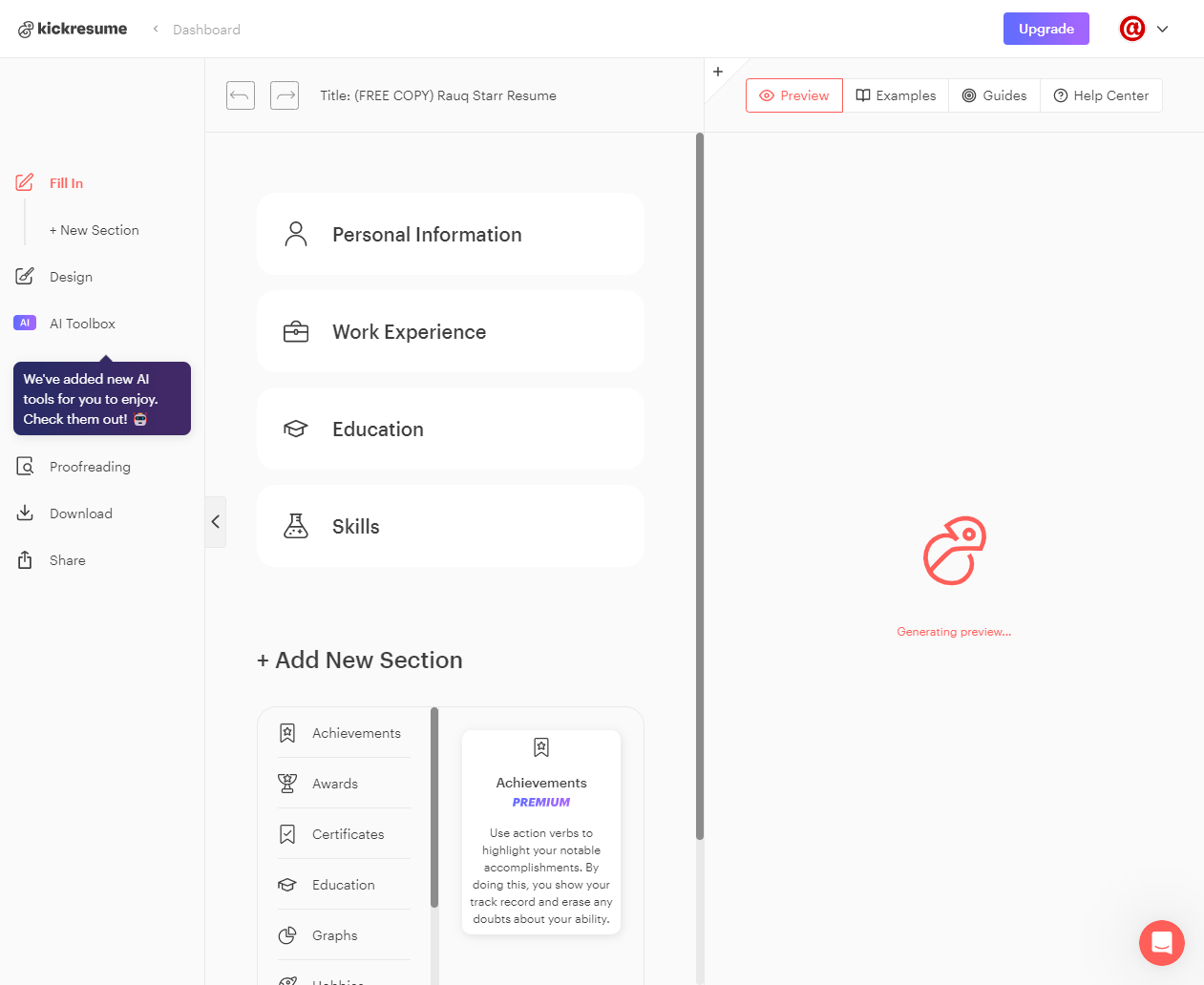The height and width of the screenshot is (985, 1204).
Task: Click the star ribbon icon on Achievements card
Action: (541, 747)
